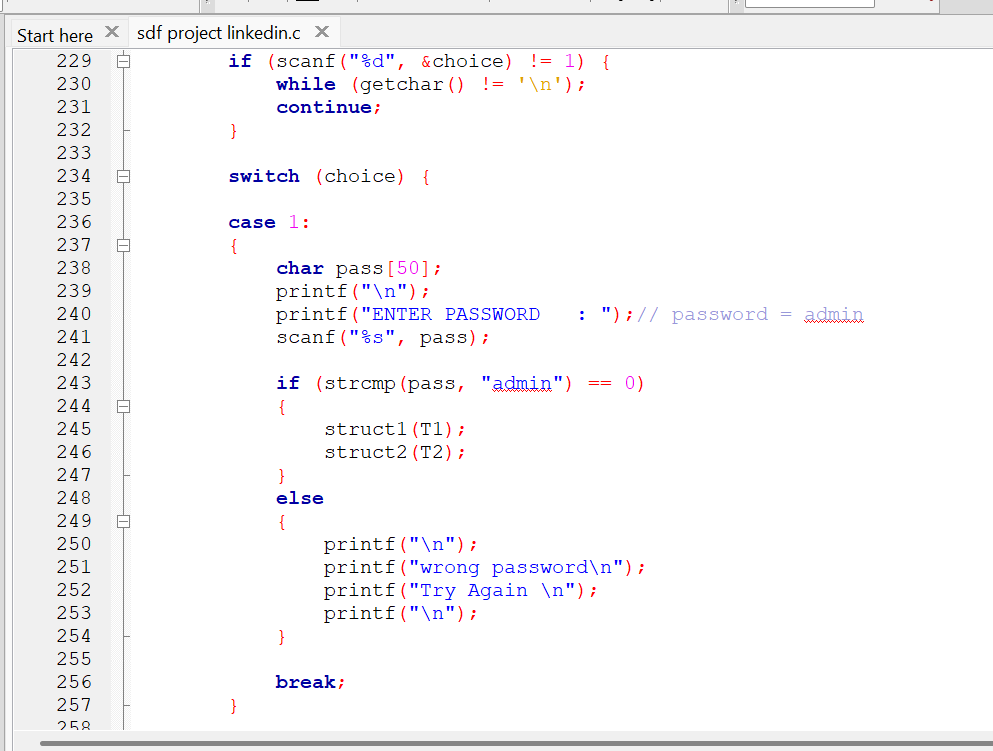Click line number 236 in the margin
The height and width of the screenshot is (751, 993).
[x=74, y=222]
